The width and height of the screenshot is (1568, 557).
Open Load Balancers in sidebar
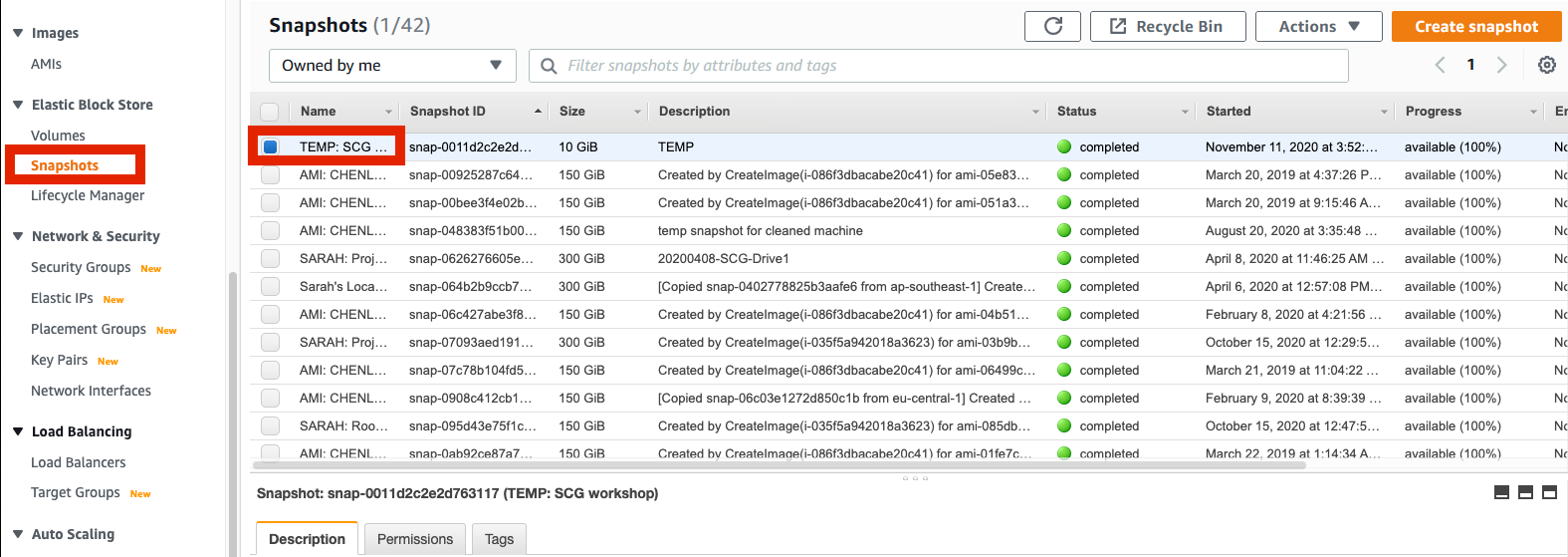[79, 462]
